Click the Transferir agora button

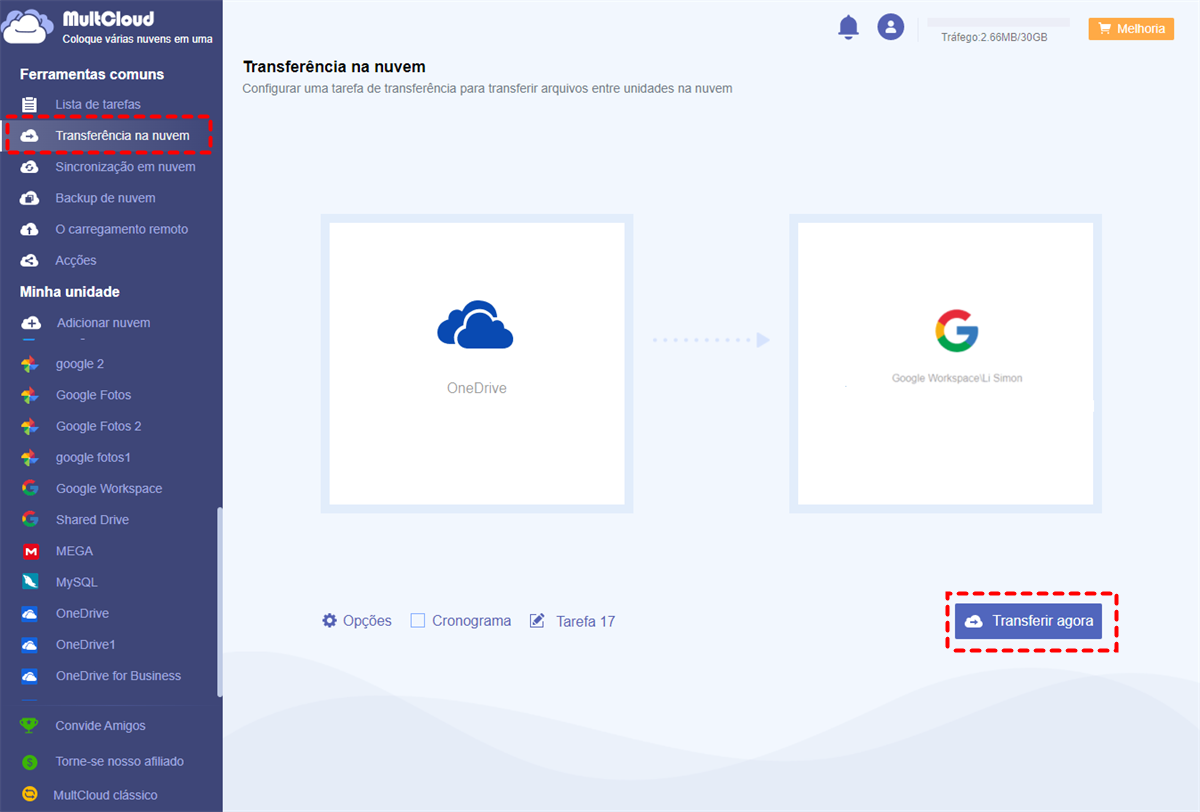[1028, 621]
